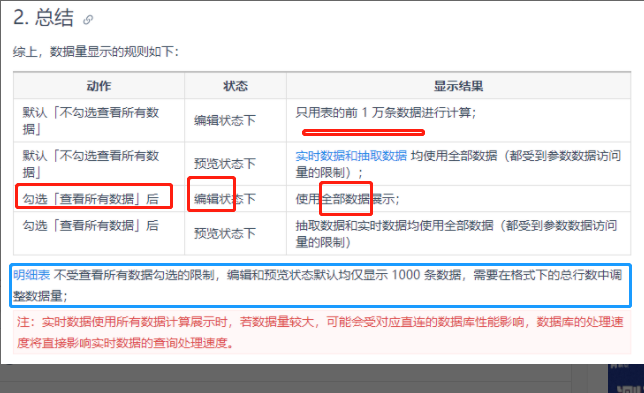The height and width of the screenshot is (393, 644).
Task: Select the cell 只用表的前 1 万条数据进行计算
Action: click(x=458, y=120)
